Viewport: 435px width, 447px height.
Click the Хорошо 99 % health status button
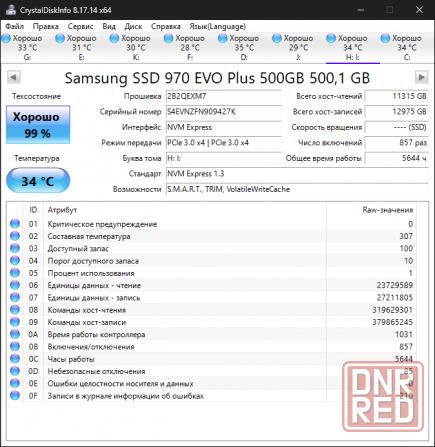coord(38,125)
